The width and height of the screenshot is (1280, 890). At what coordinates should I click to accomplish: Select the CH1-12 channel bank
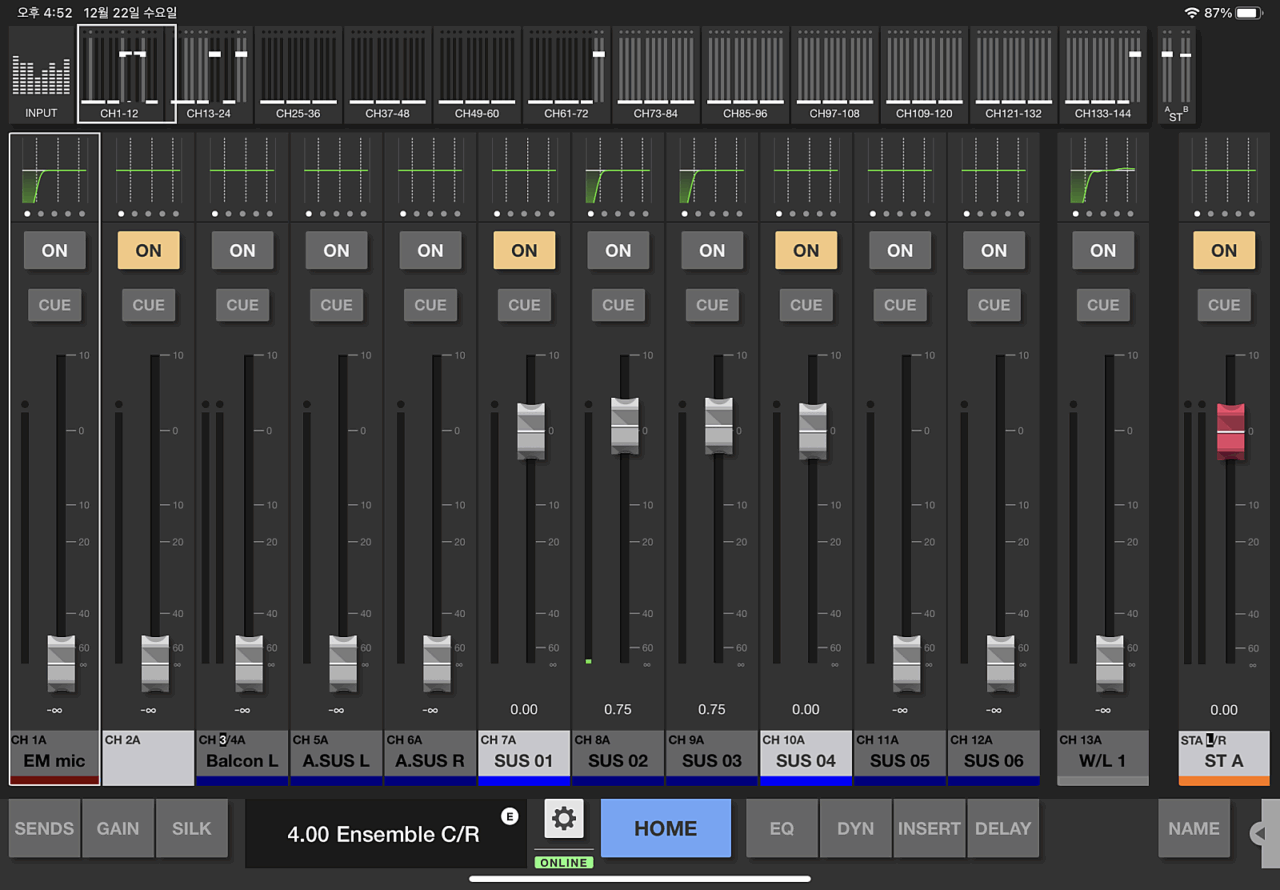[127, 75]
